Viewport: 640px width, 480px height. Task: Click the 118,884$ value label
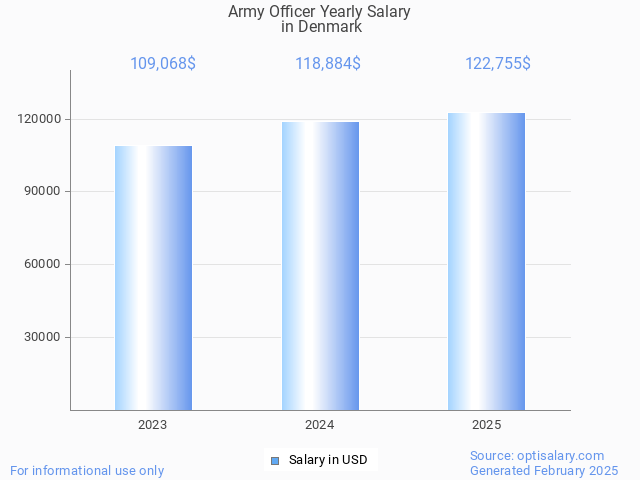[328, 64]
